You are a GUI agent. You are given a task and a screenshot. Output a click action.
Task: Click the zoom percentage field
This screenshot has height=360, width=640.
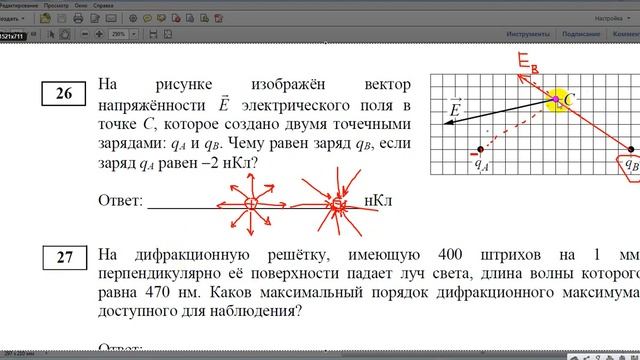(119, 34)
